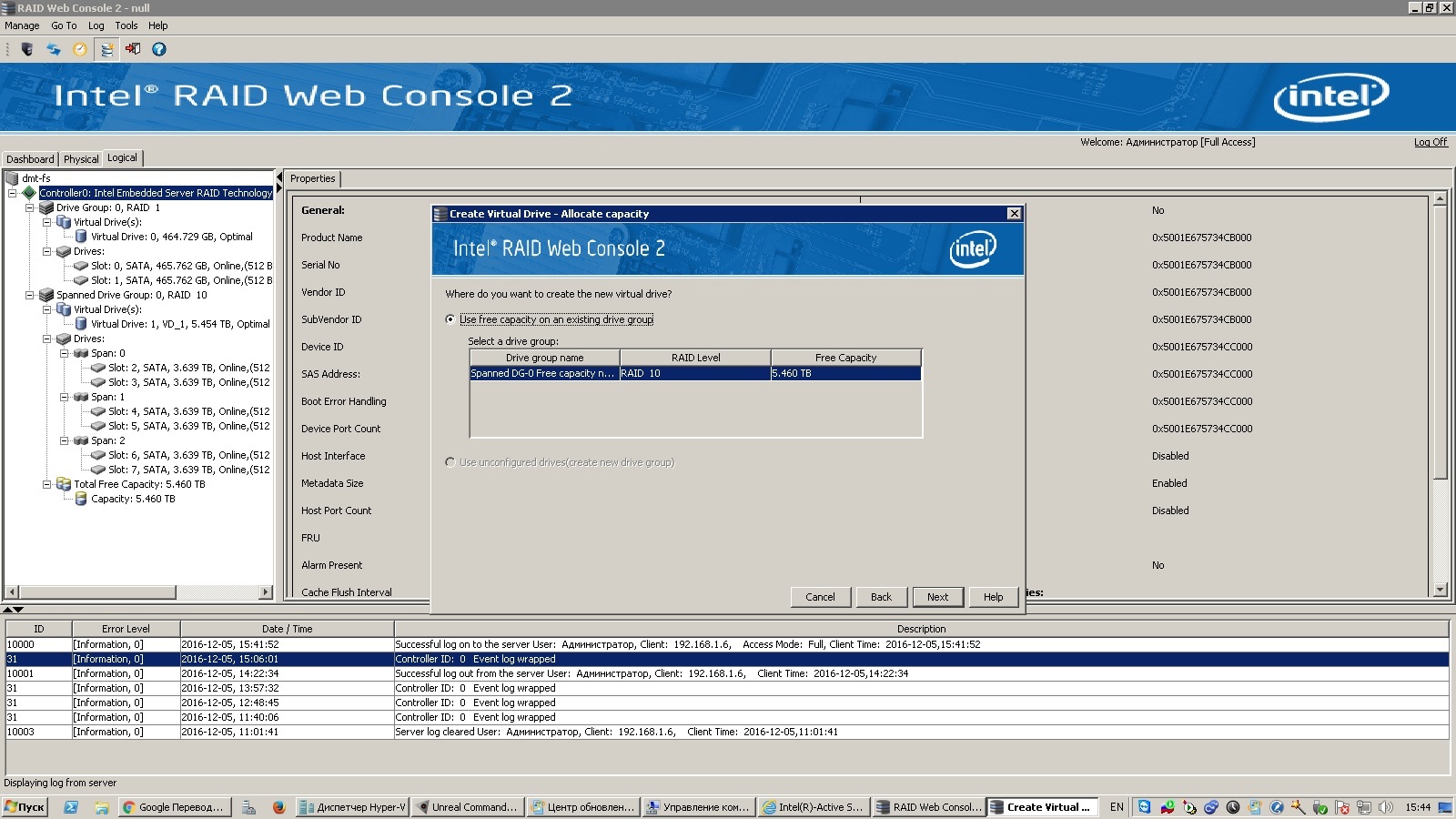Screen dimensions: 1456x819
Task: Open Firefox from the taskbar quick launch
Action: coord(278,807)
